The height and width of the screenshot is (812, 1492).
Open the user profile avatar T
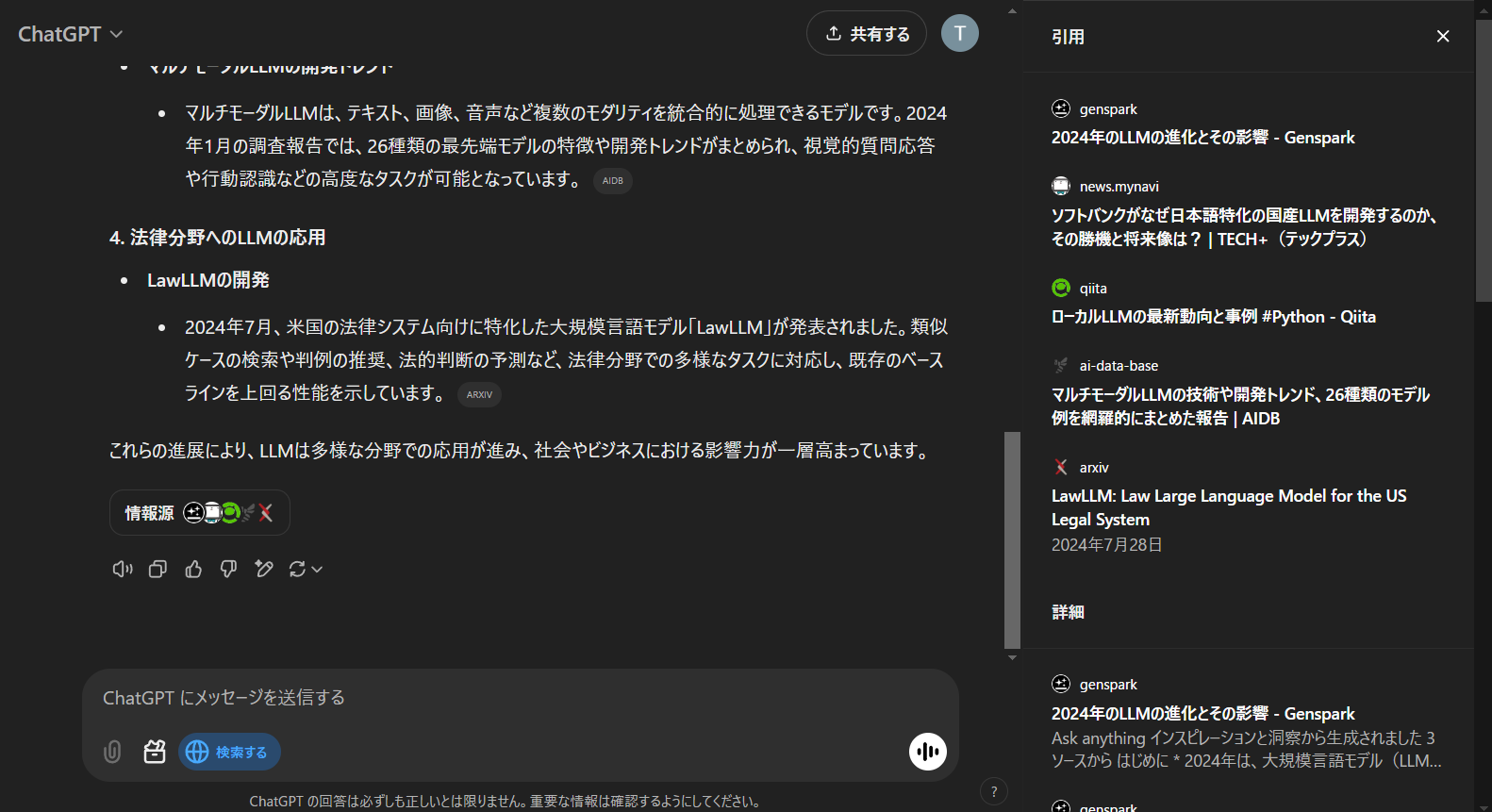pos(960,34)
